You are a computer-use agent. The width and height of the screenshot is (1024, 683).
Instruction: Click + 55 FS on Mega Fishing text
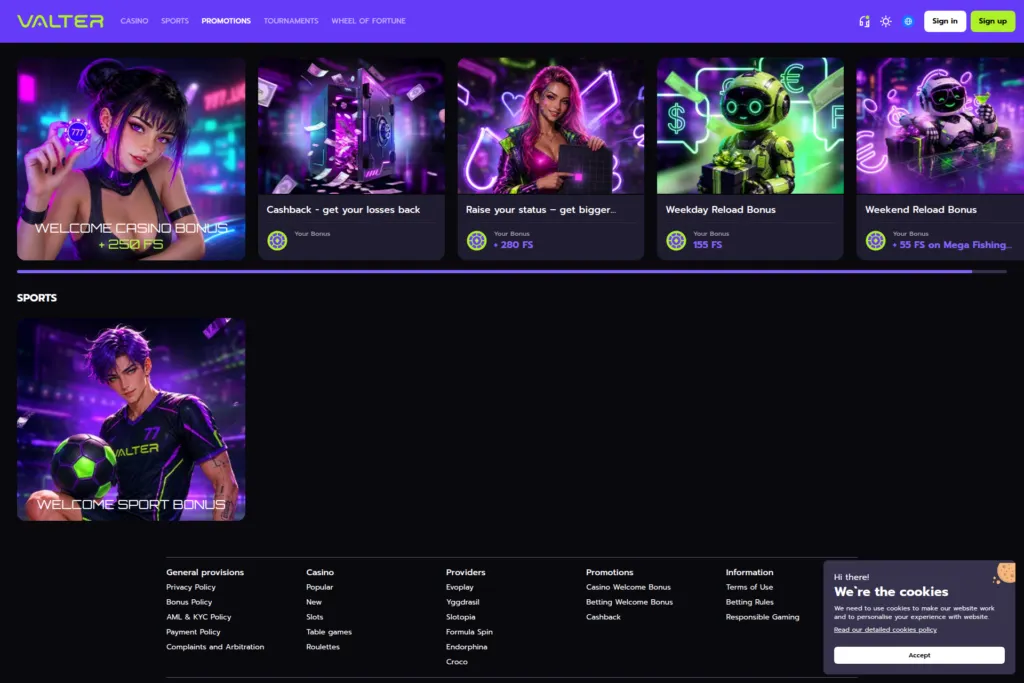tap(952, 245)
